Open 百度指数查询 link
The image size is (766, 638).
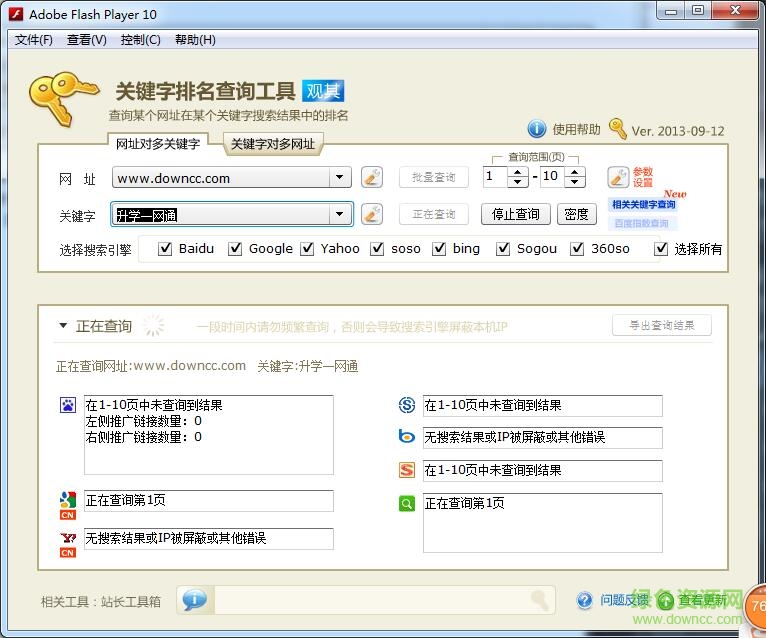tap(641, 223)
